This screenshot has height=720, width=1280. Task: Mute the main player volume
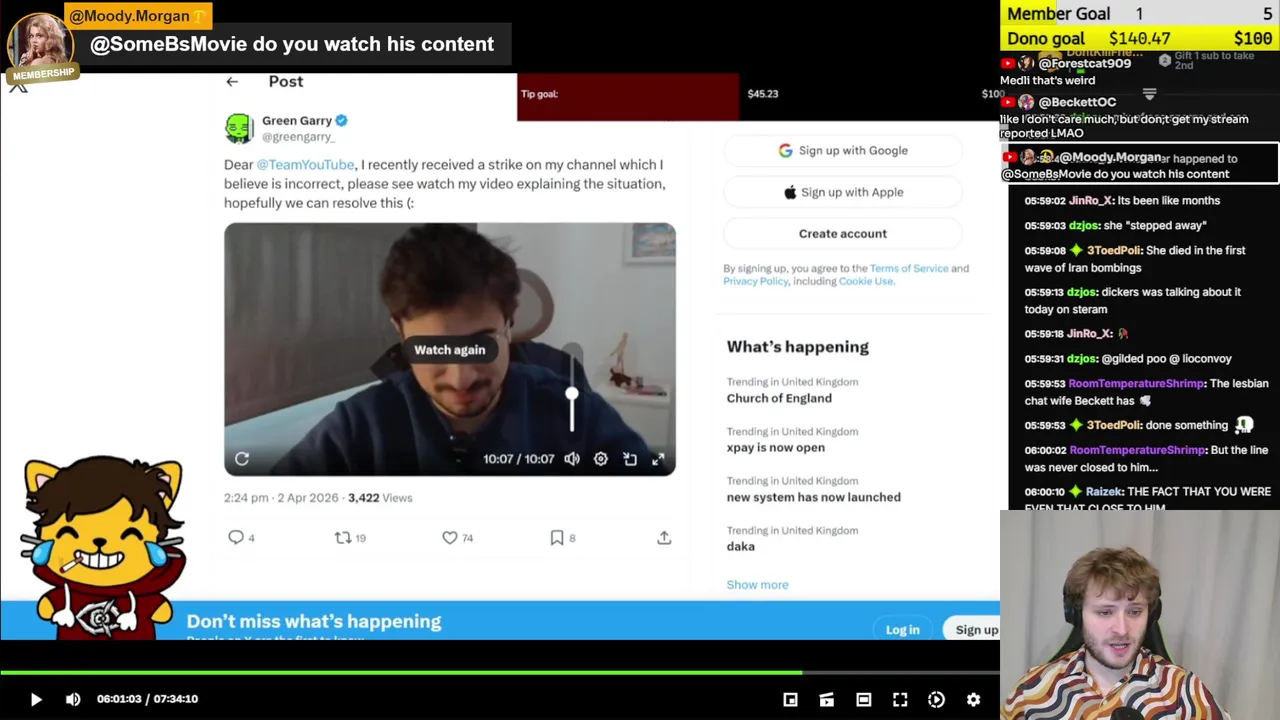(73, 699)
